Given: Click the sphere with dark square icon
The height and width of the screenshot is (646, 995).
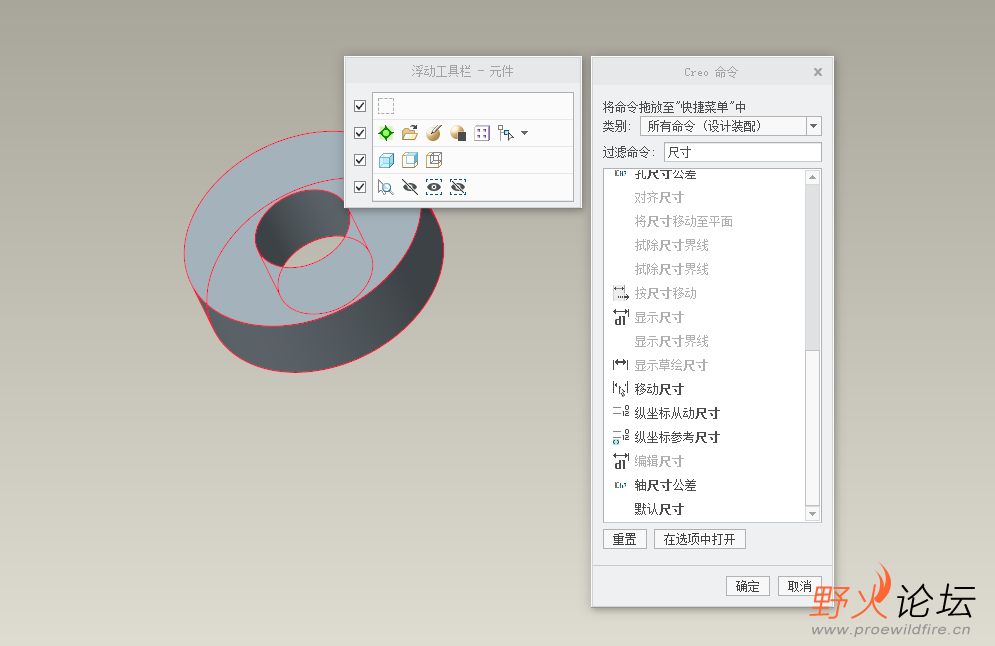Looking at the screenshot, I should (x=458, y=133).
